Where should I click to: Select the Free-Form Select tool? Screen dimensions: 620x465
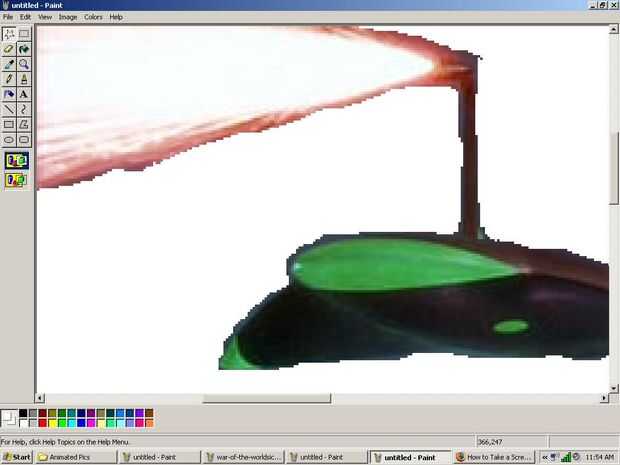click(9, 34)
